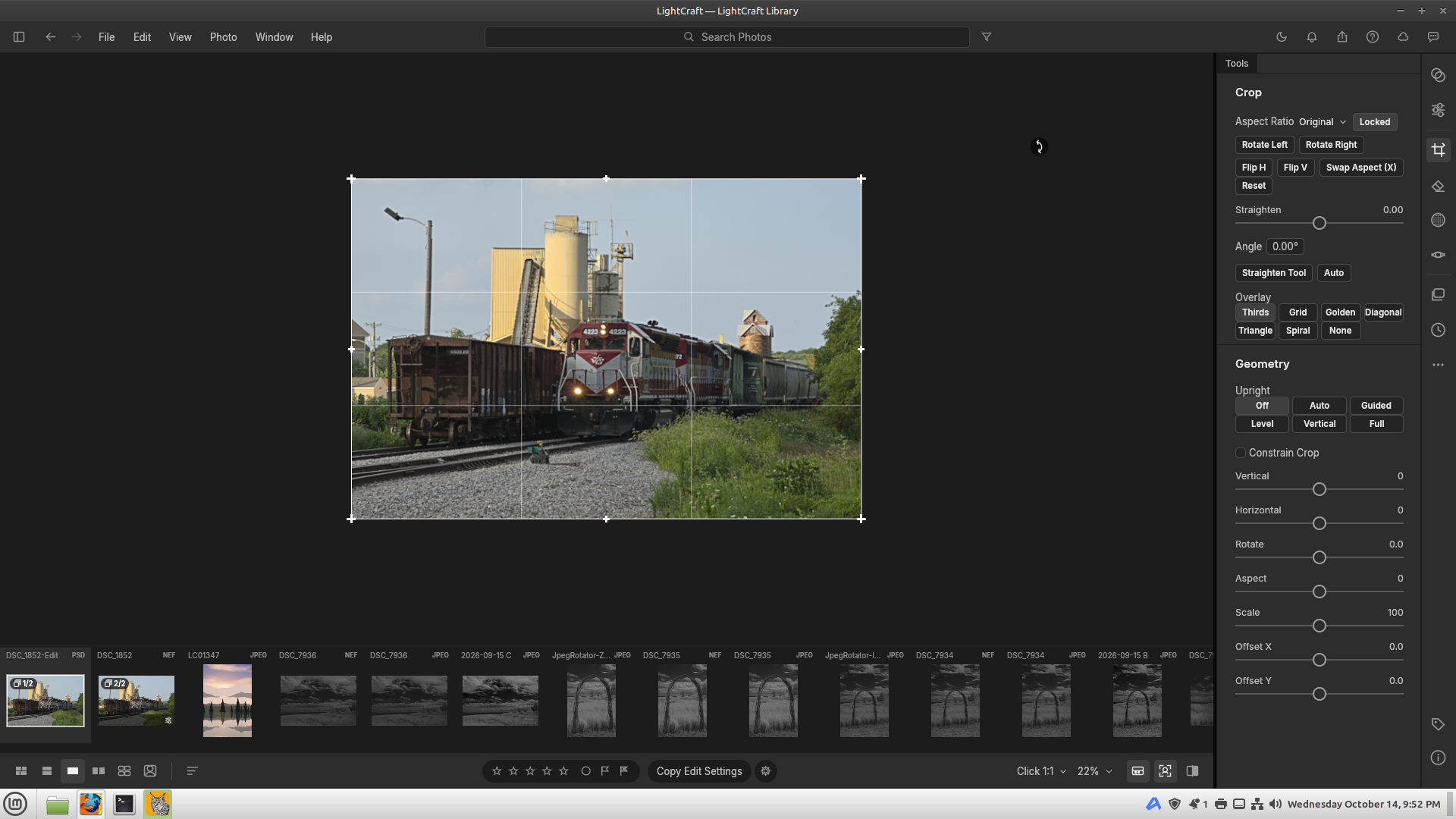Click the Rotate Left button
The height and width of the screenshot is (819, 1456).
pos(1264,145)
